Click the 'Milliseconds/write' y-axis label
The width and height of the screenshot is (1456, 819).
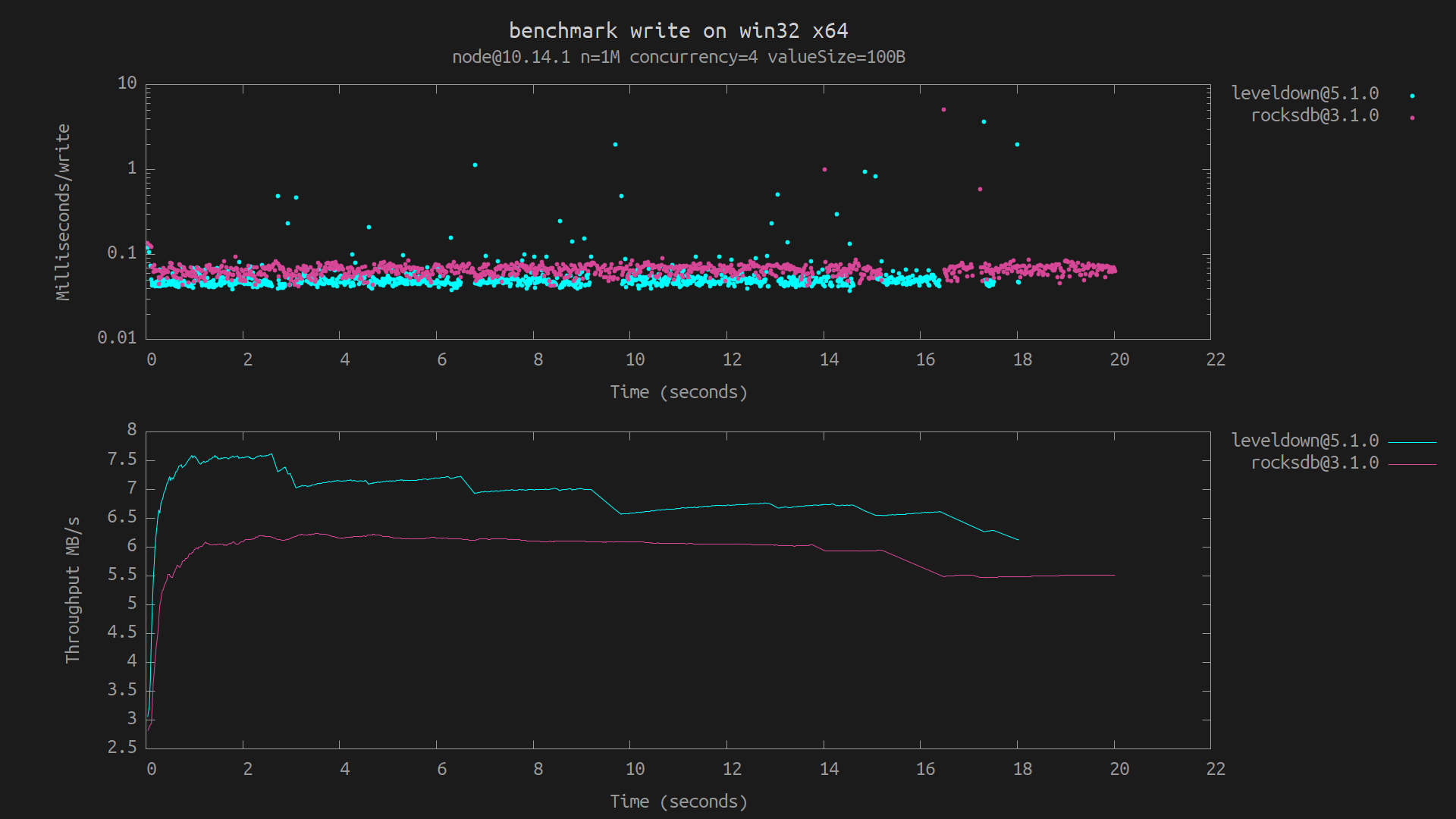tap(63, 212)
